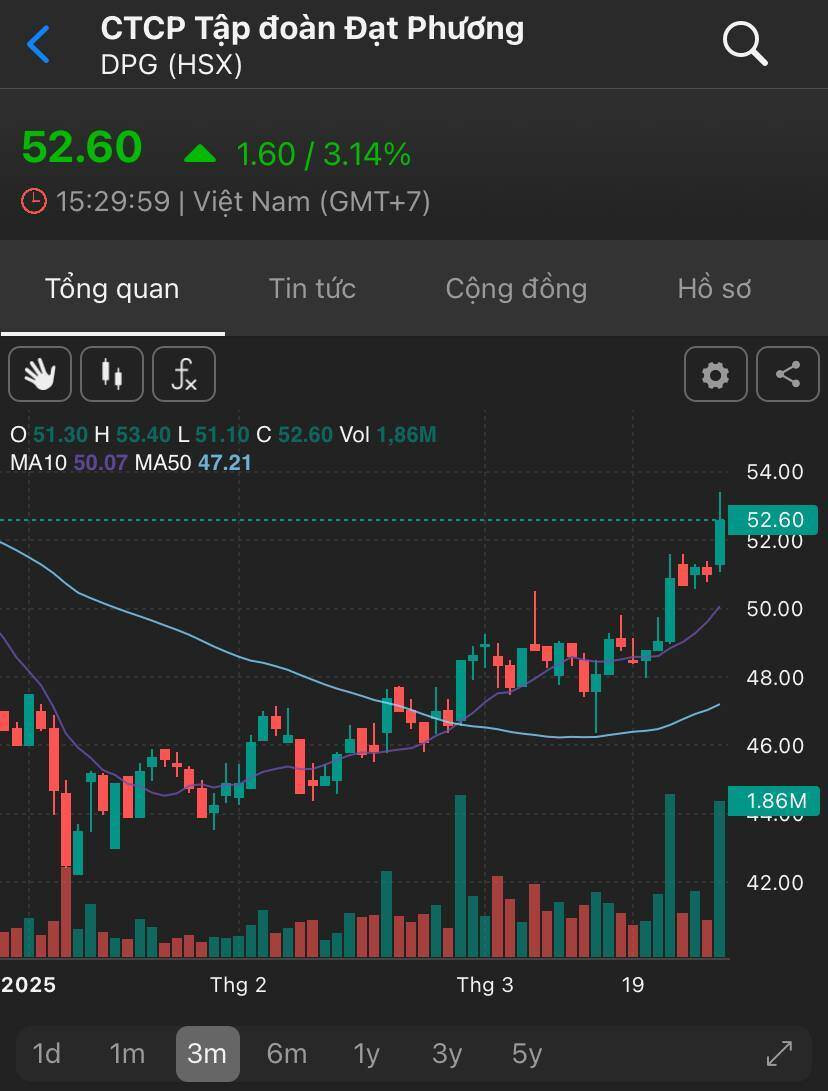
Task: Click the MA50 47.21 value
Action: pyautogui.click(x=225, y=463)
